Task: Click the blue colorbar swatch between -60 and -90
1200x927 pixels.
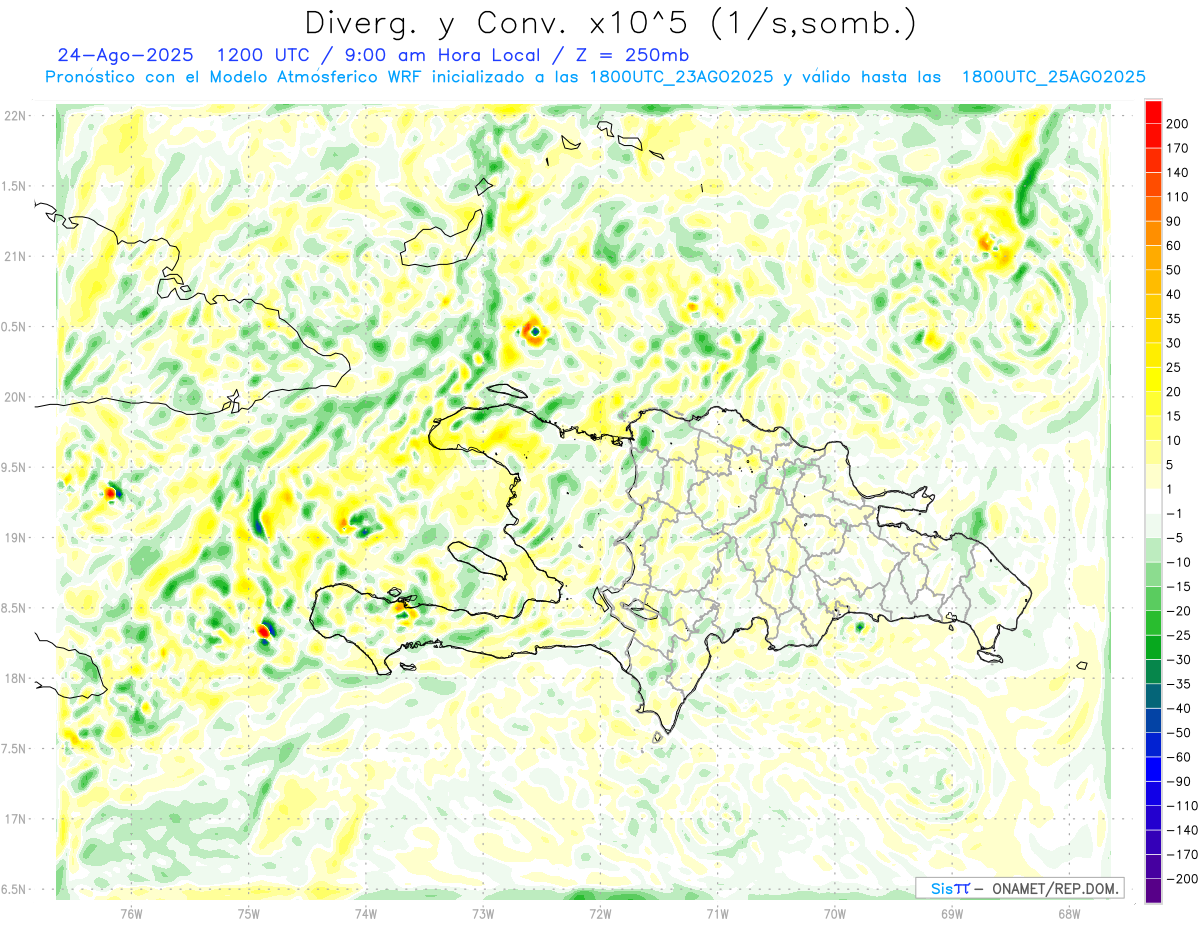Action: (x=1153, y=769)
